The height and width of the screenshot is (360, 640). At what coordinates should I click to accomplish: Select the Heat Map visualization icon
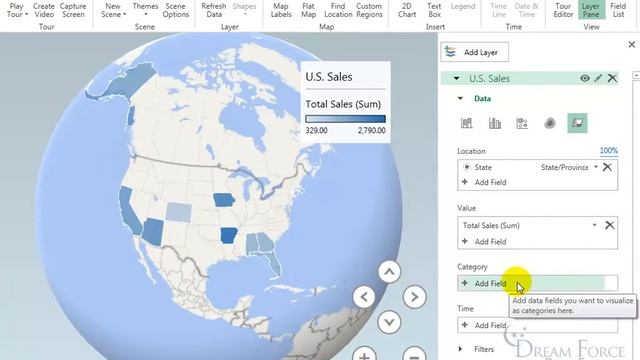tap(550, 123)
